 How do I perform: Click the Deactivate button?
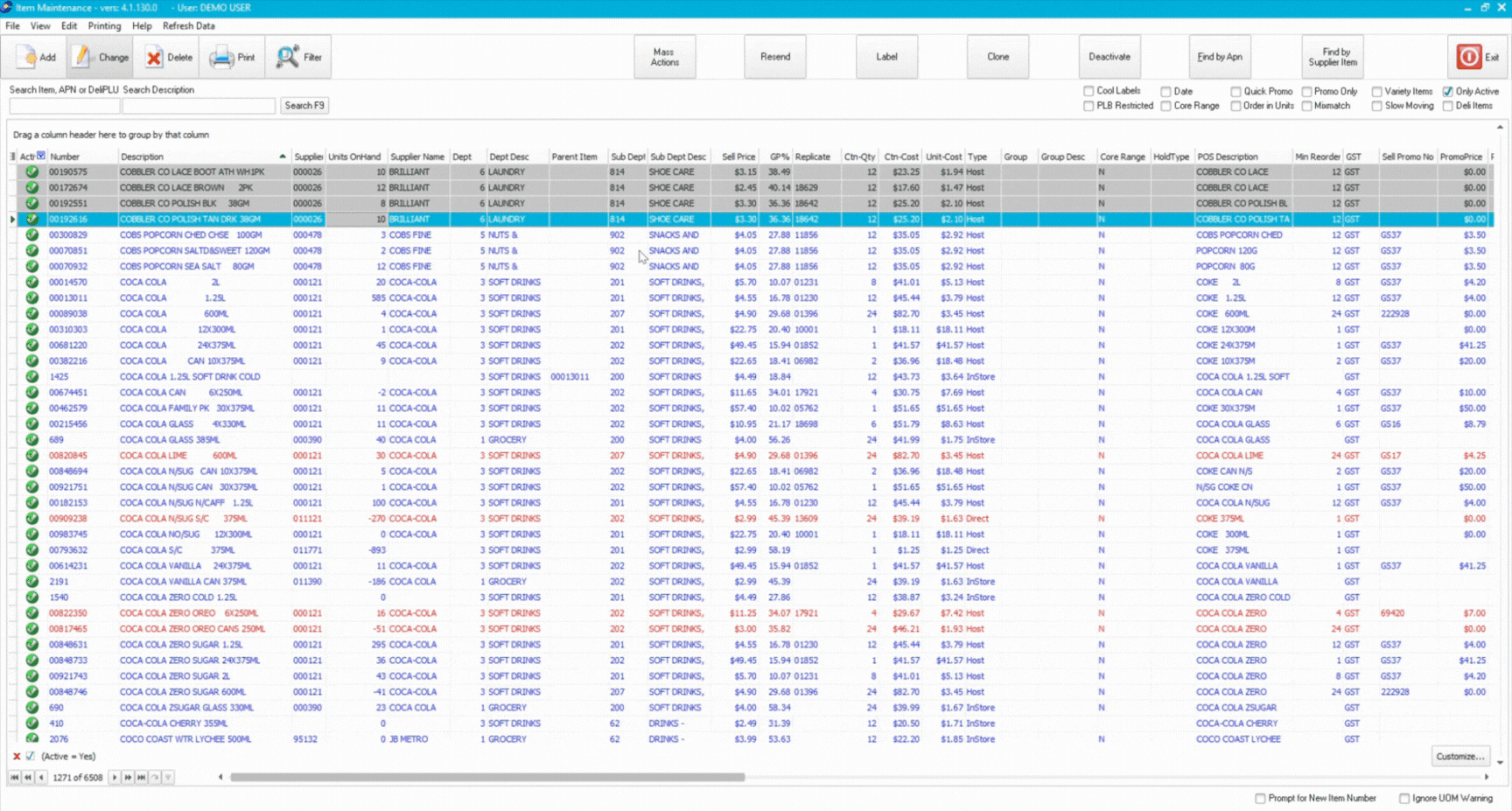tap(1109, 57)
